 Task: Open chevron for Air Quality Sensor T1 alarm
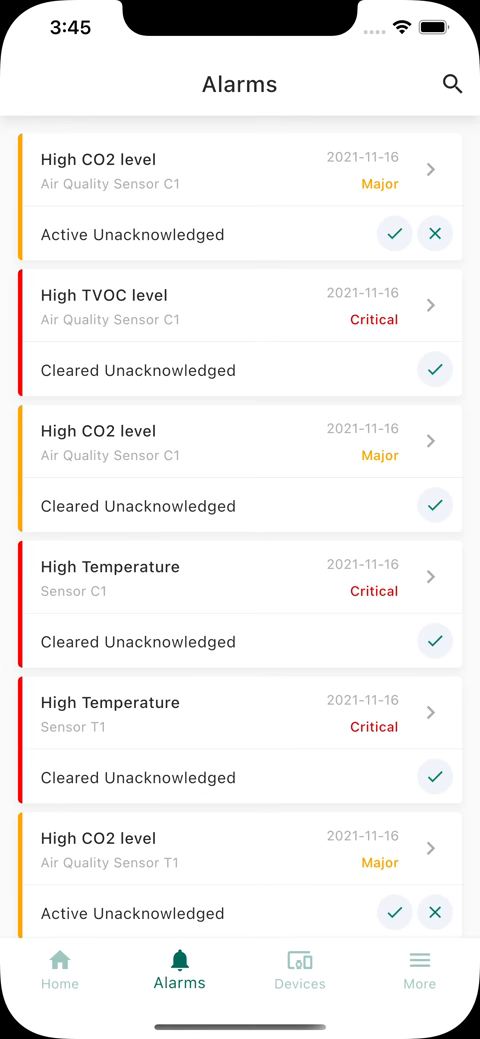(431, 849)
